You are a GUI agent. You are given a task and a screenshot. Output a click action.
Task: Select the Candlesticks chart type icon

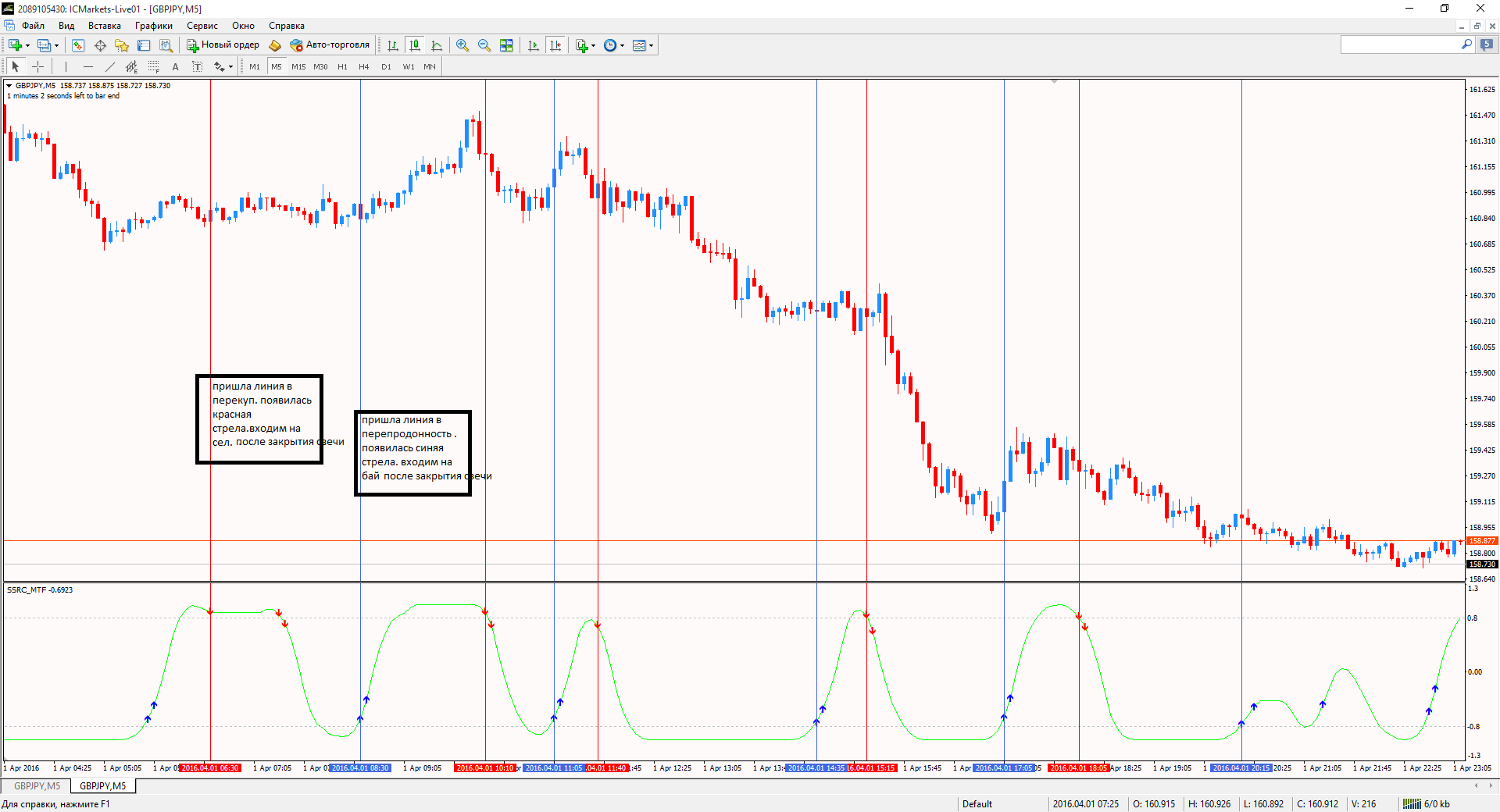click(415, 45)
